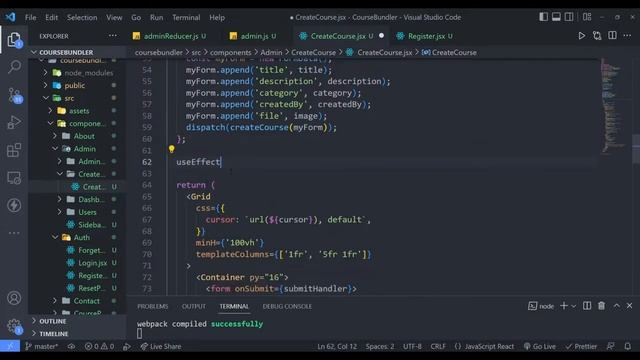Open the Extensions view

[x=14, y=150]
